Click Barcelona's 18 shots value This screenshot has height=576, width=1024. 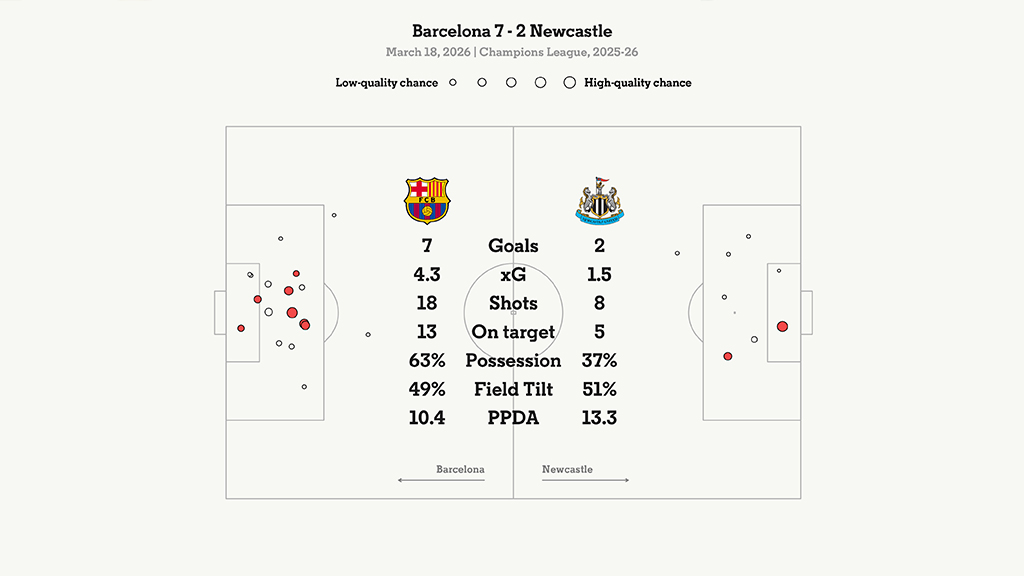[x=427, y=304]
